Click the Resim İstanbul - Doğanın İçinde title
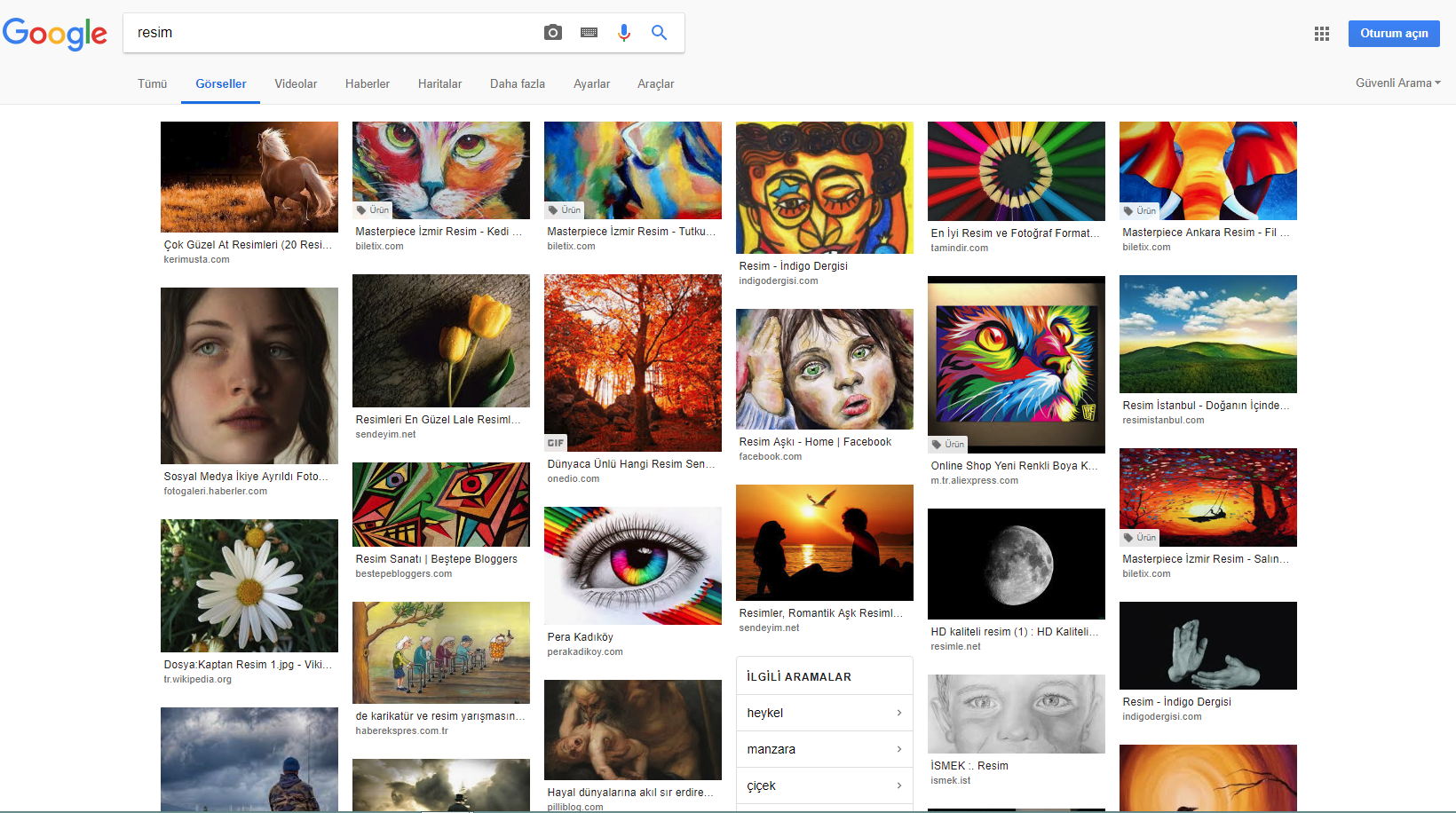The height and width of the screenshot is (813, 1456). point(1207,406)
